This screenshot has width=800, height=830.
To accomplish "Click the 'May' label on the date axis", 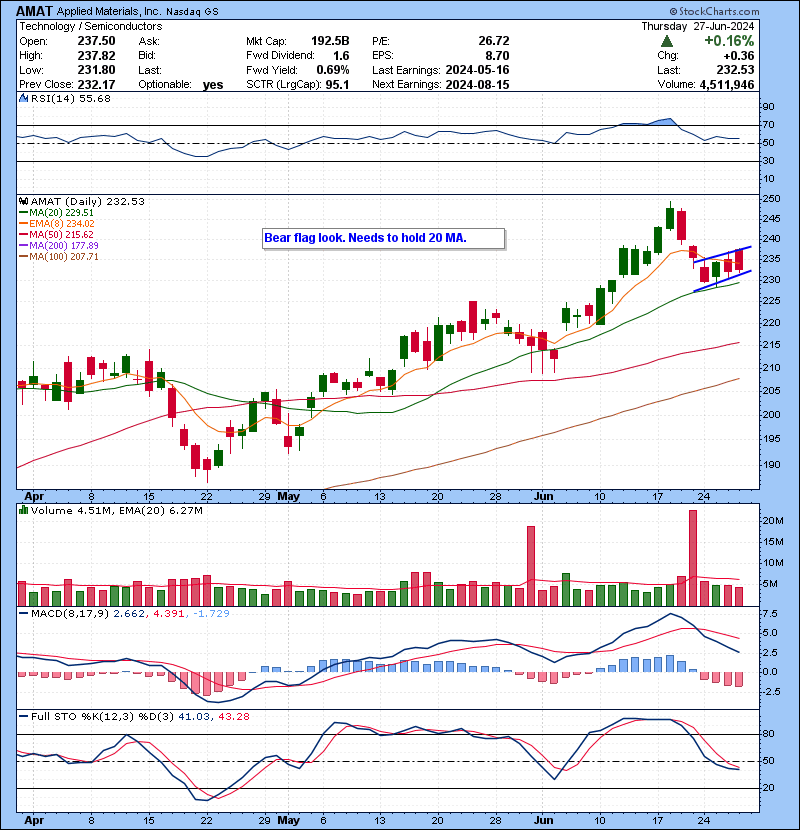I will click(x=289, y=496).
